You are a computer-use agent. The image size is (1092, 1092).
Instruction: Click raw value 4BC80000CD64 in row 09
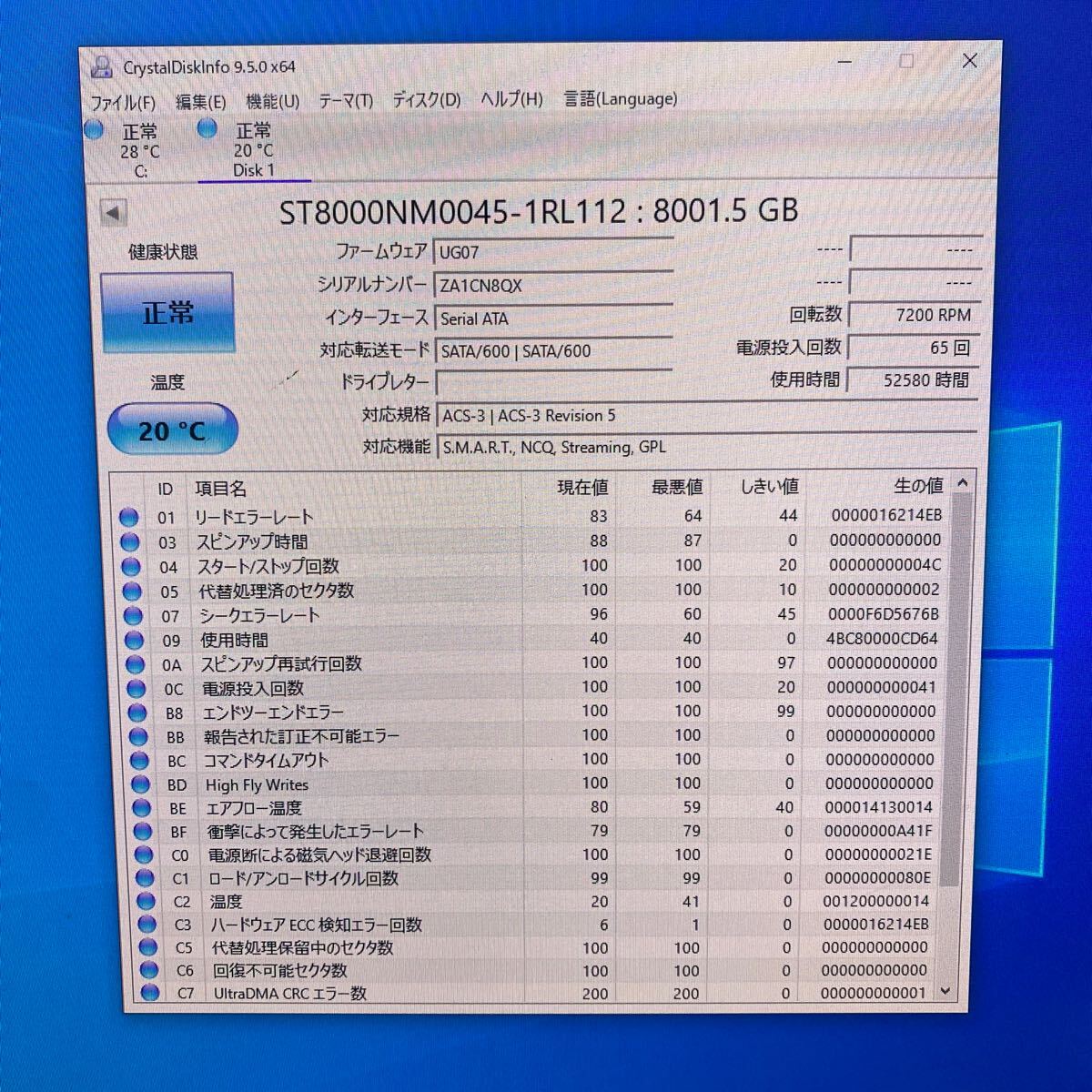[x=882, y=638]
